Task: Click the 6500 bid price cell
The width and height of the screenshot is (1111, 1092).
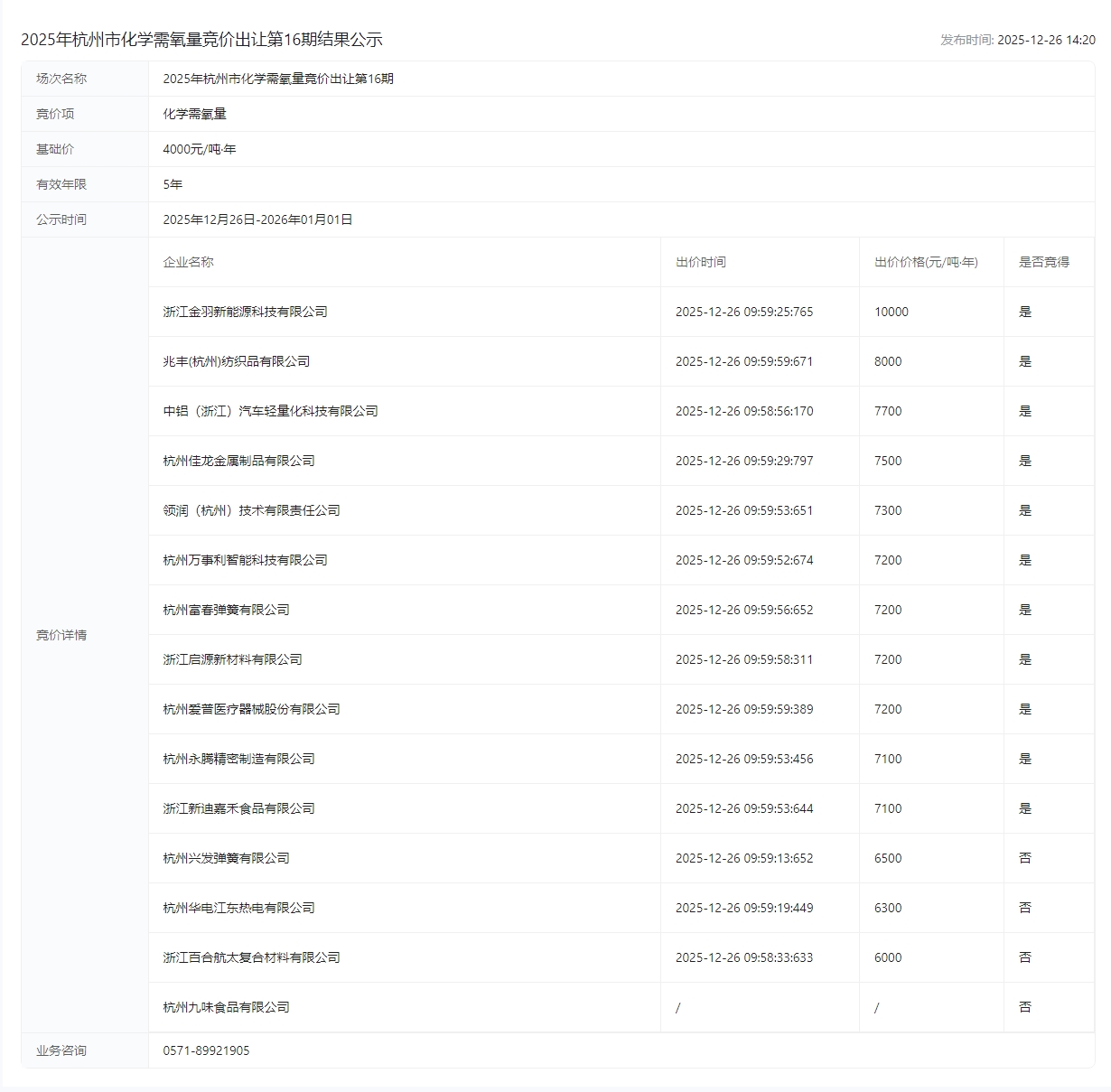Action: click(888, 858)
